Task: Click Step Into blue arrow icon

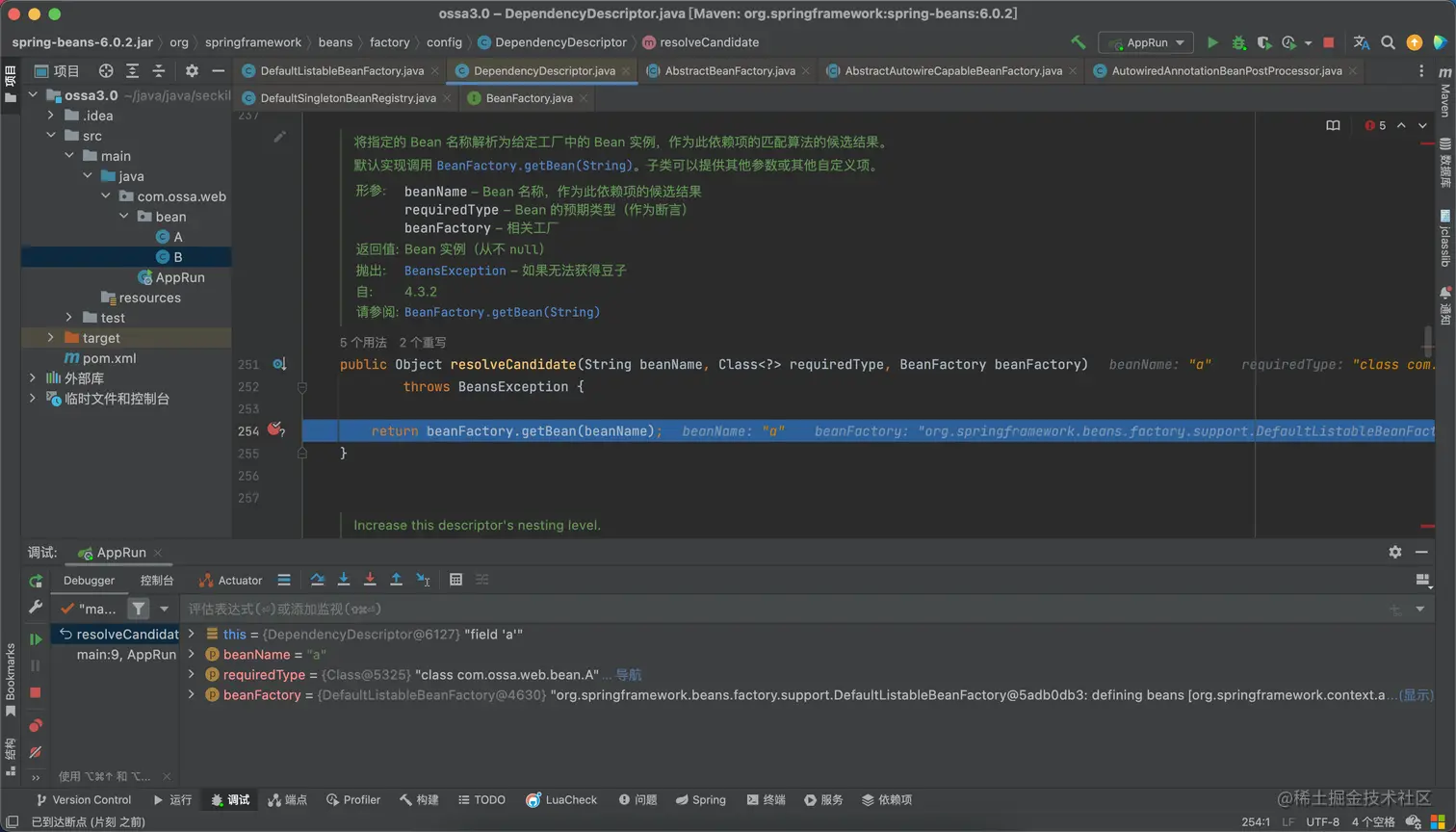Action: [343, 580]
